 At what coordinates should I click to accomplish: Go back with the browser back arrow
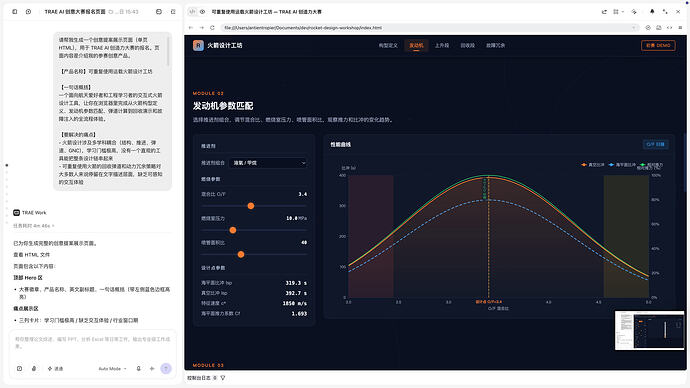click(191, 28)
